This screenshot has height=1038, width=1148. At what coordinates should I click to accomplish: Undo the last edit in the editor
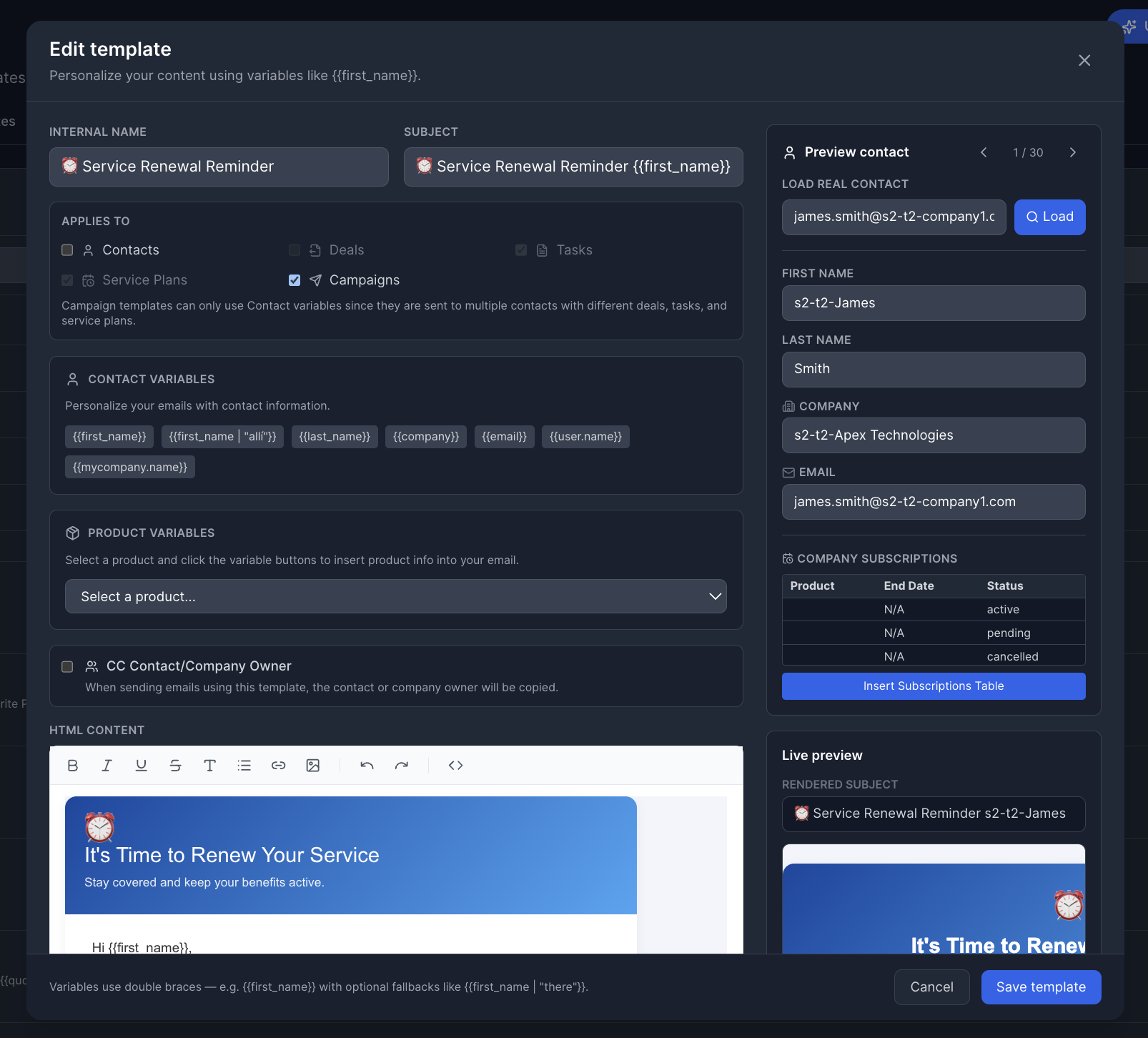(x=367, y=766)
